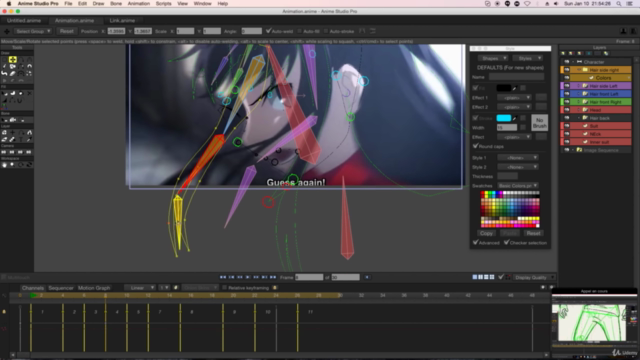Screen dimensions: 640x360
Task: Select the Track Camera tool
Action: (x=4, y=152)
